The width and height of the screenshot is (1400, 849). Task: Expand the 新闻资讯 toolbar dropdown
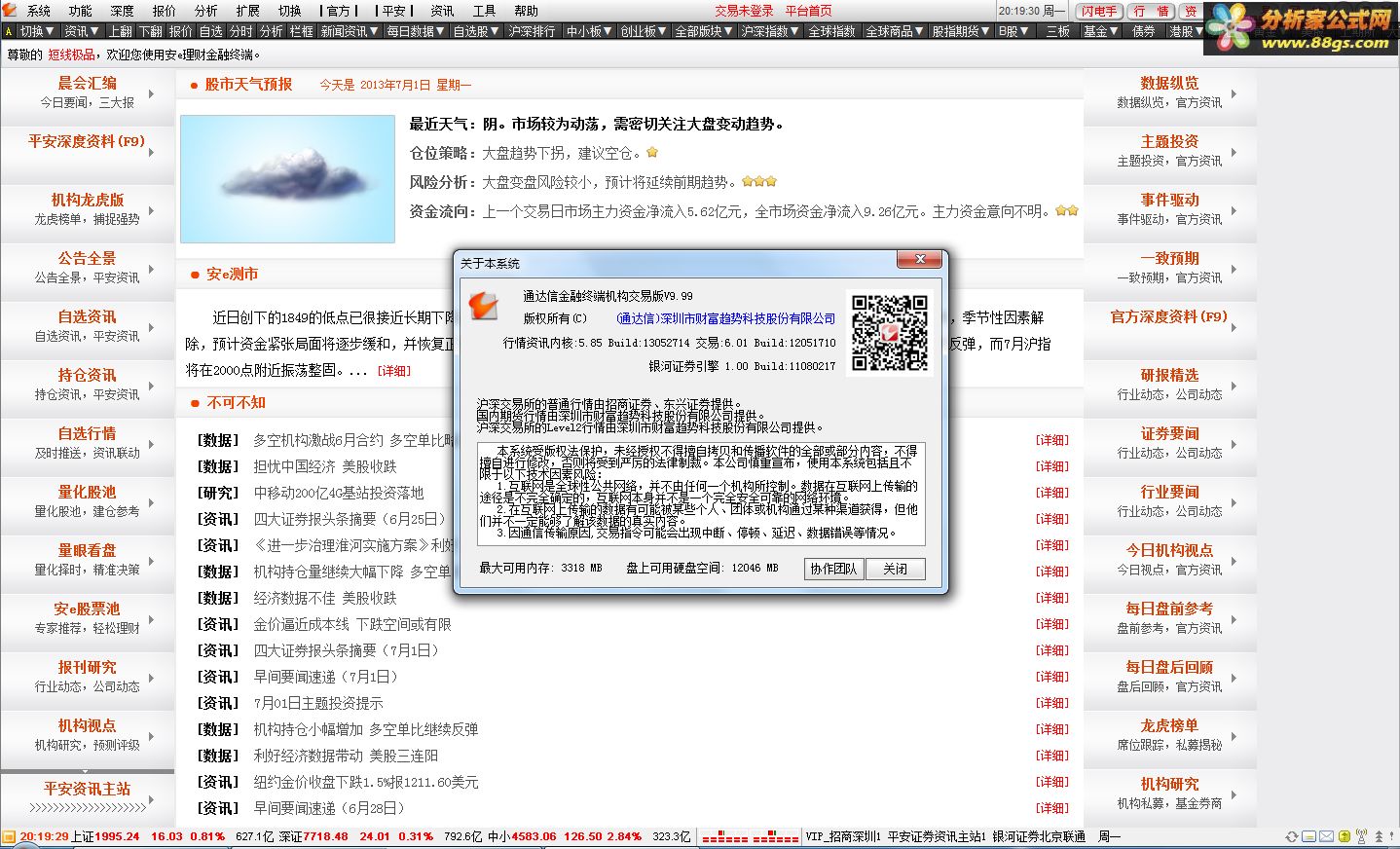click(x=350, y=31)
